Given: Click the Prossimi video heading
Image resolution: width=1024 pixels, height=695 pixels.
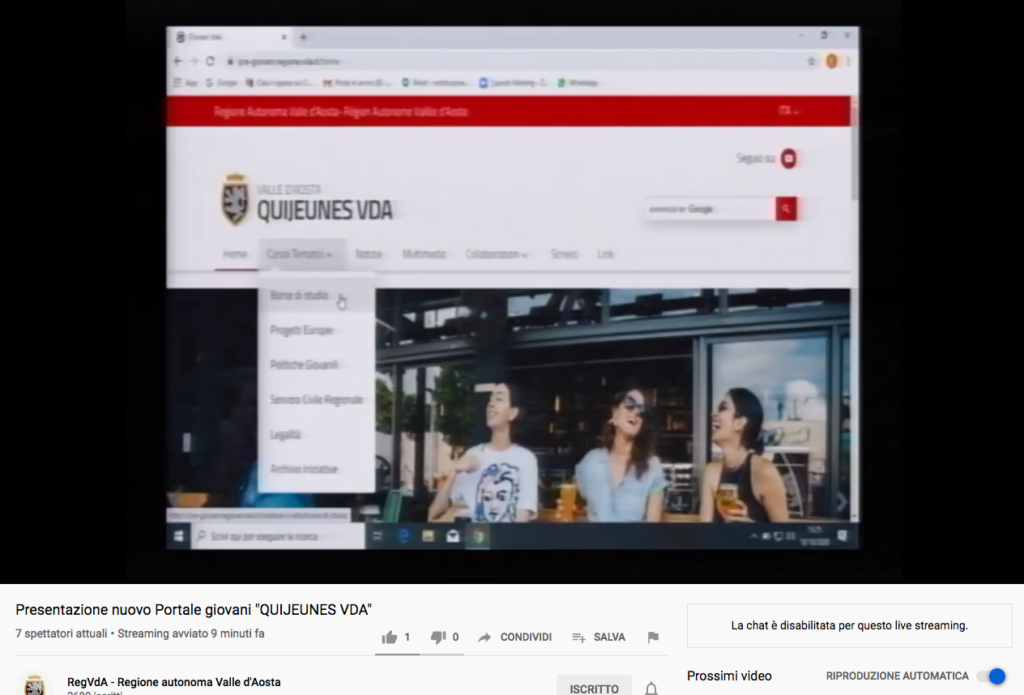Looking at the screenshot, I should click(729, 676).
